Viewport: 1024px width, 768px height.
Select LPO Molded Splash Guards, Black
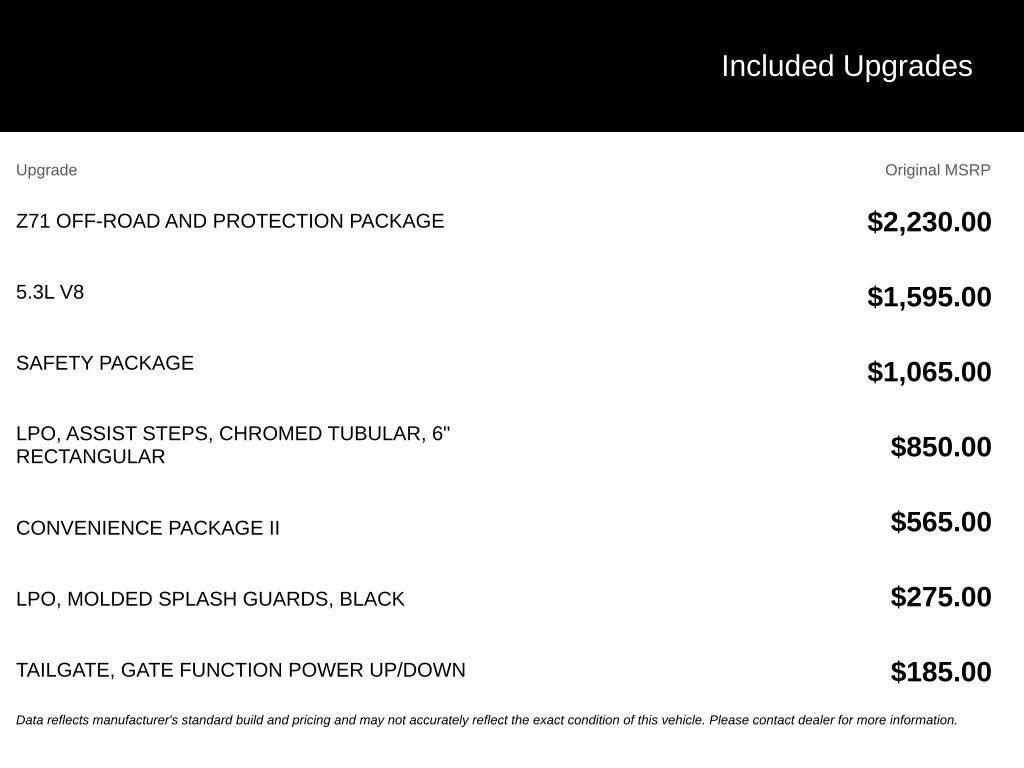pyautogui.click(x=210, y=599)
